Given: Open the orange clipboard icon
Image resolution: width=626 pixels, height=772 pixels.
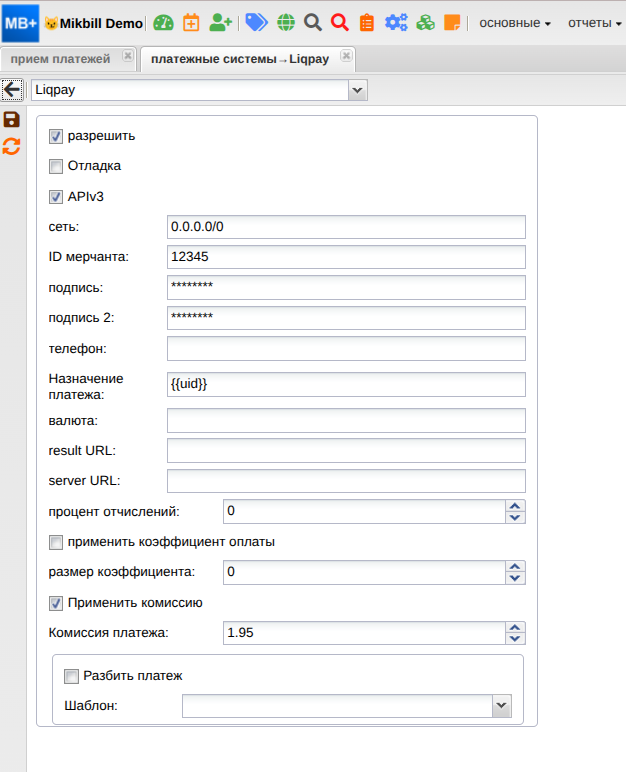Looking at the screenshot, I should pos(367,23).
